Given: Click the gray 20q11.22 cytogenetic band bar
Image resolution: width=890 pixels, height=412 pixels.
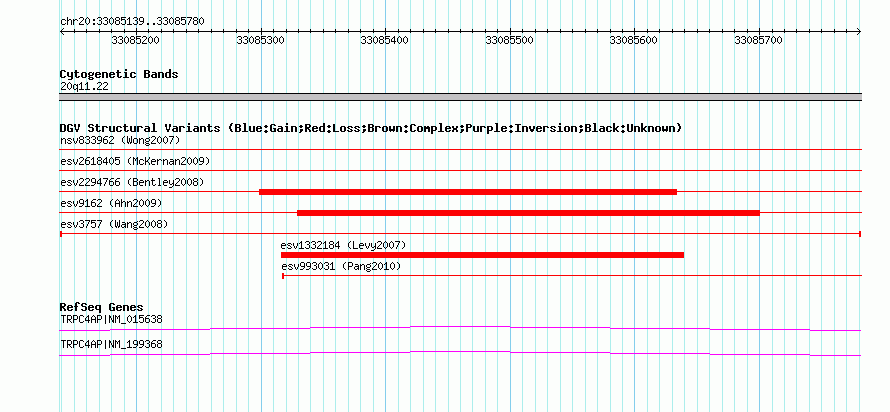Looking at the screenshot, I should [x=460, y=97].
